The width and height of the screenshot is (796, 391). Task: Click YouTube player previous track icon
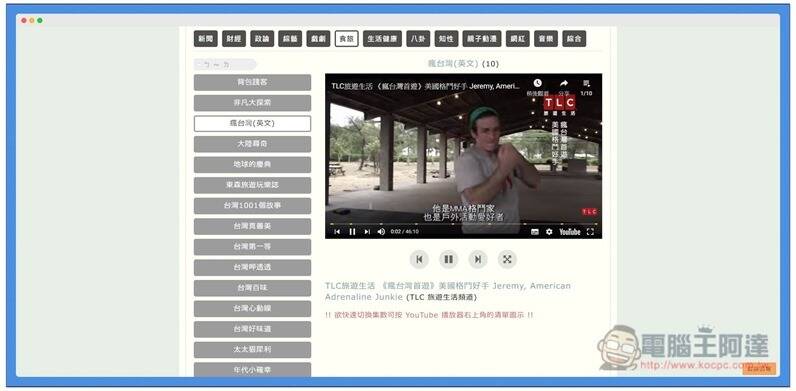point(337,232)
